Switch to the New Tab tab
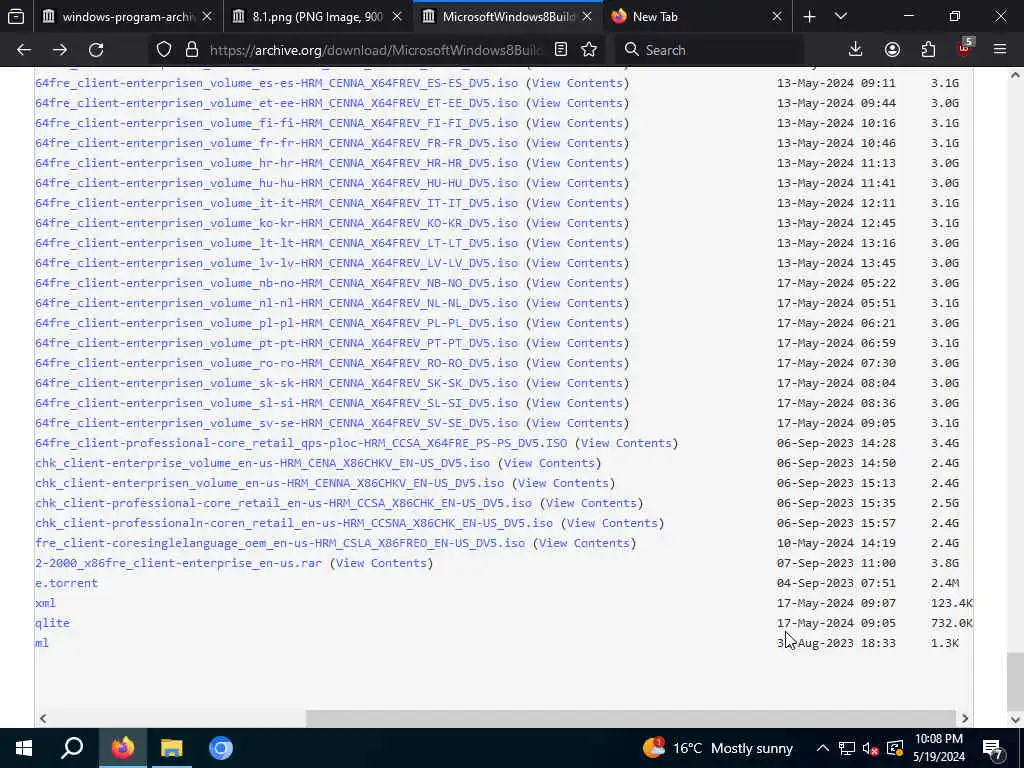The width and height of the screenshot is (1024, 768). coord(697,16)
